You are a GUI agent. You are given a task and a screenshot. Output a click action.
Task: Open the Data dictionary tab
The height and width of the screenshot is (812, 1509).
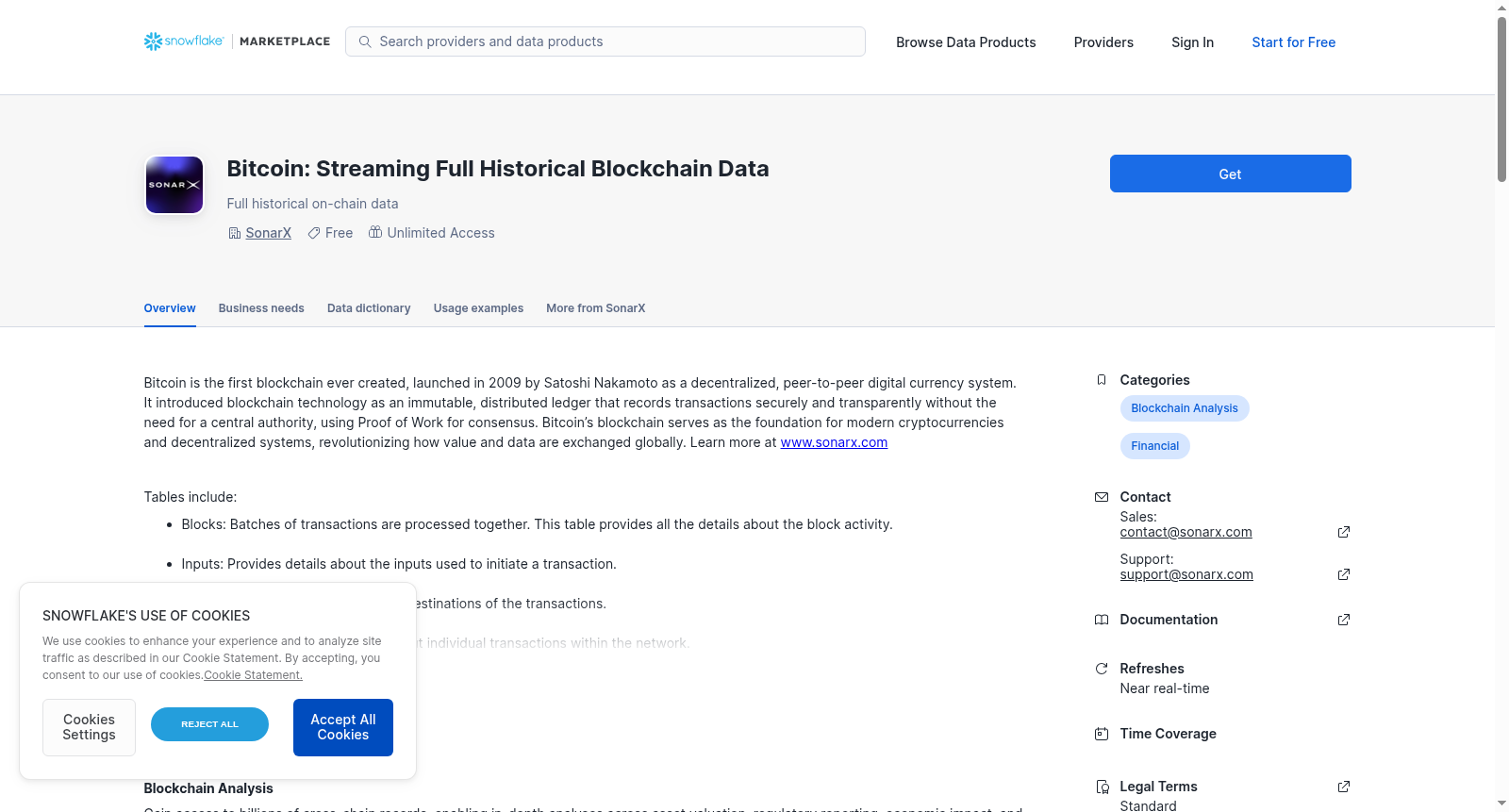click(x=369, y=308)
